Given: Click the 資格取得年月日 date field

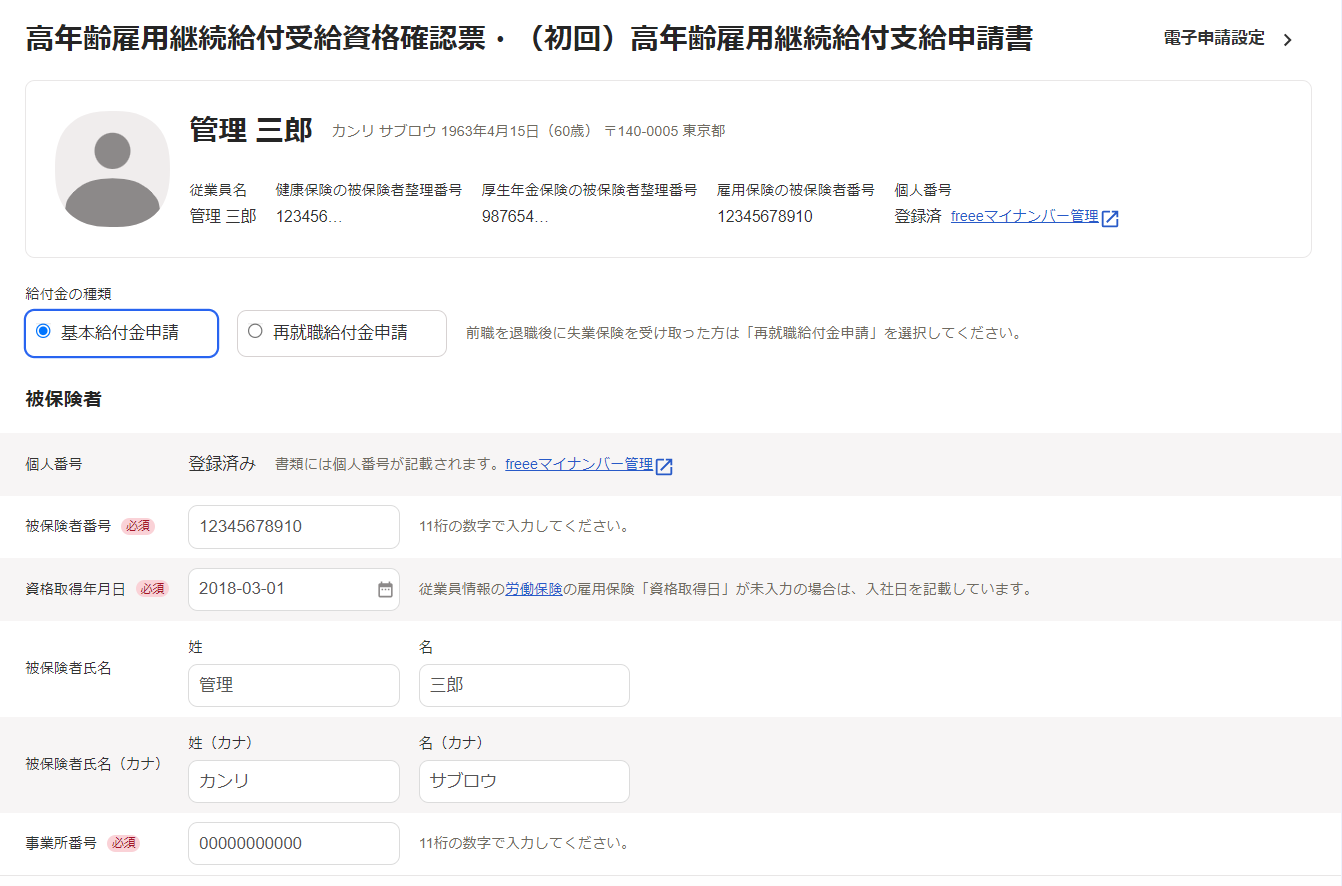Looking at the screenshot, I should click(294, 589).
